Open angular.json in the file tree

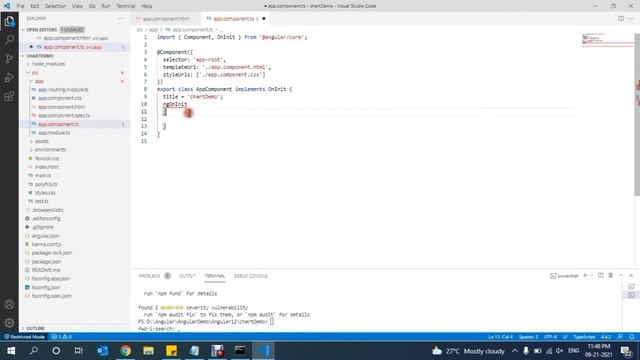coord(45,236)
